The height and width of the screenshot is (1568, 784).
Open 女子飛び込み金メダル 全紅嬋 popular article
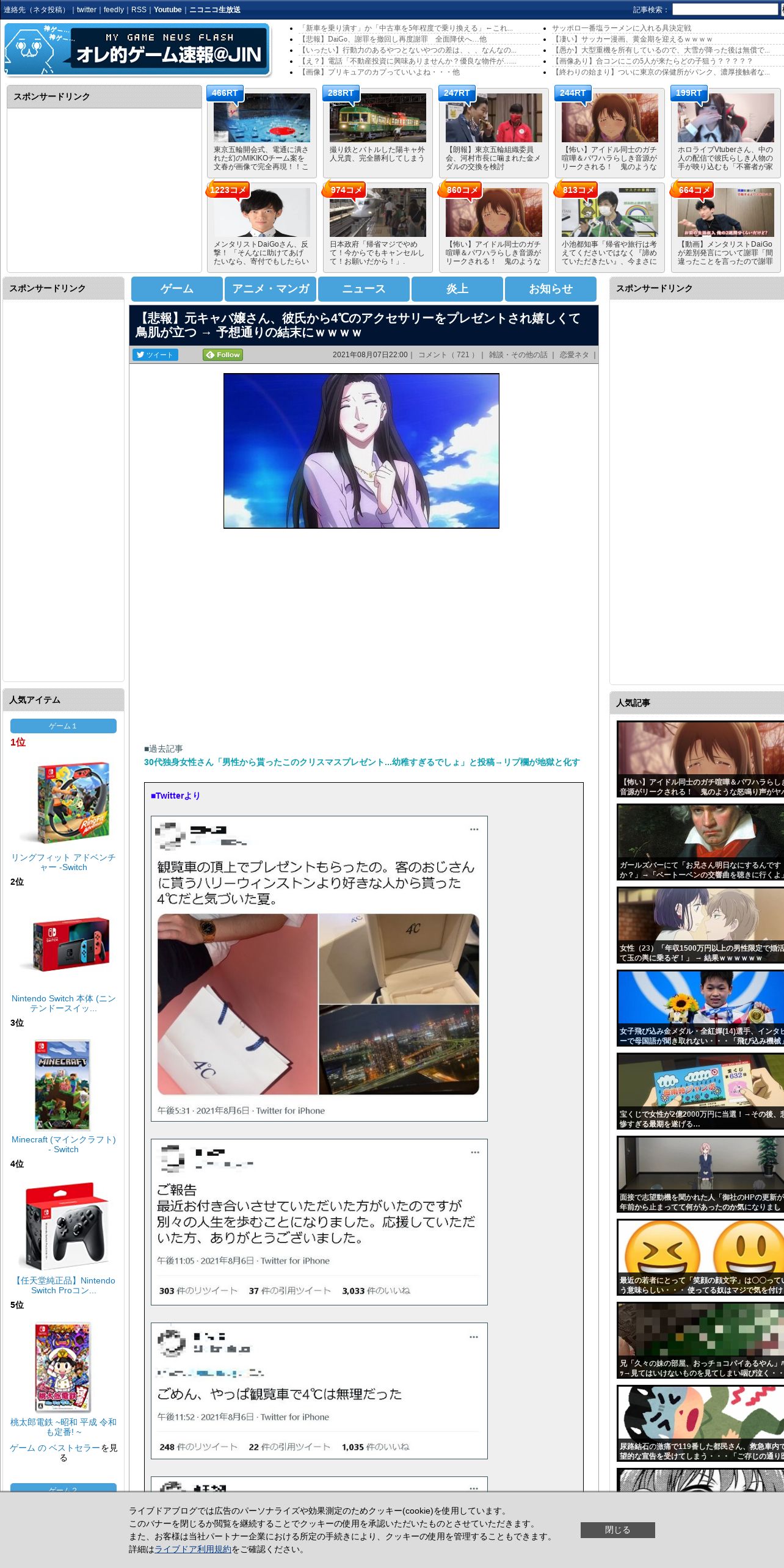(700, 1008)
